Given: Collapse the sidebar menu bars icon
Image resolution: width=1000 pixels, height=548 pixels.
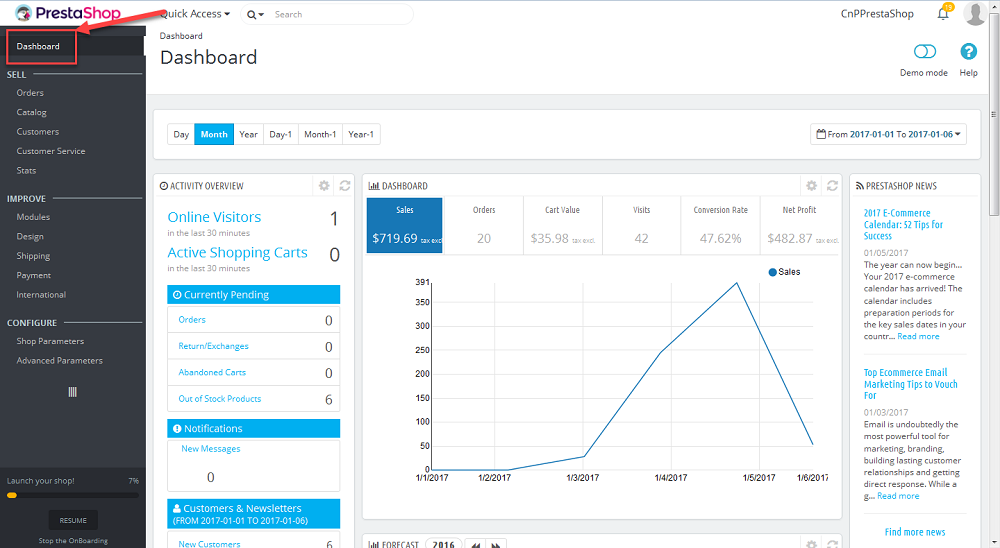Looking at the screenshot, I should click(73, 392).
